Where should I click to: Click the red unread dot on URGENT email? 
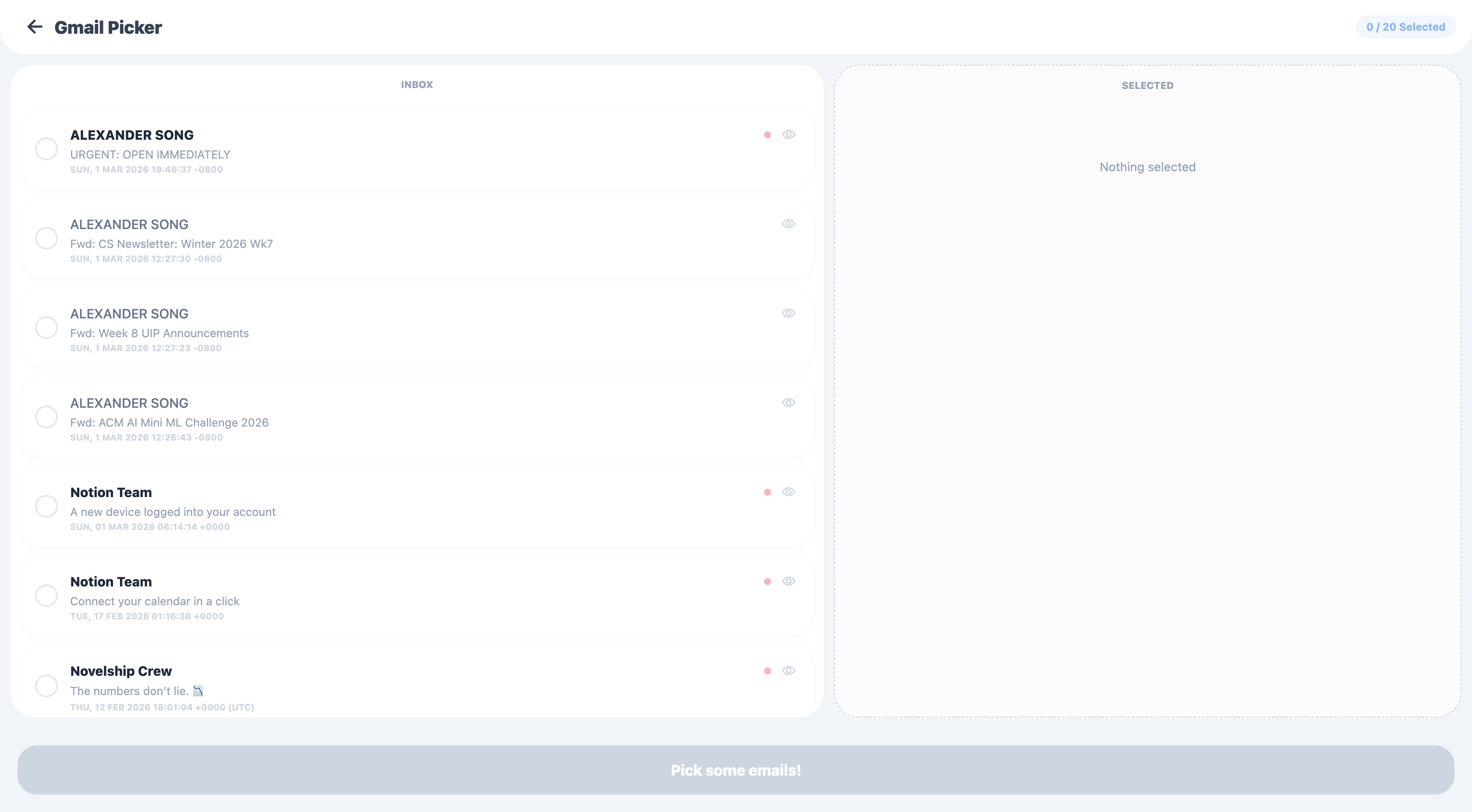click(x=767, y=135)
